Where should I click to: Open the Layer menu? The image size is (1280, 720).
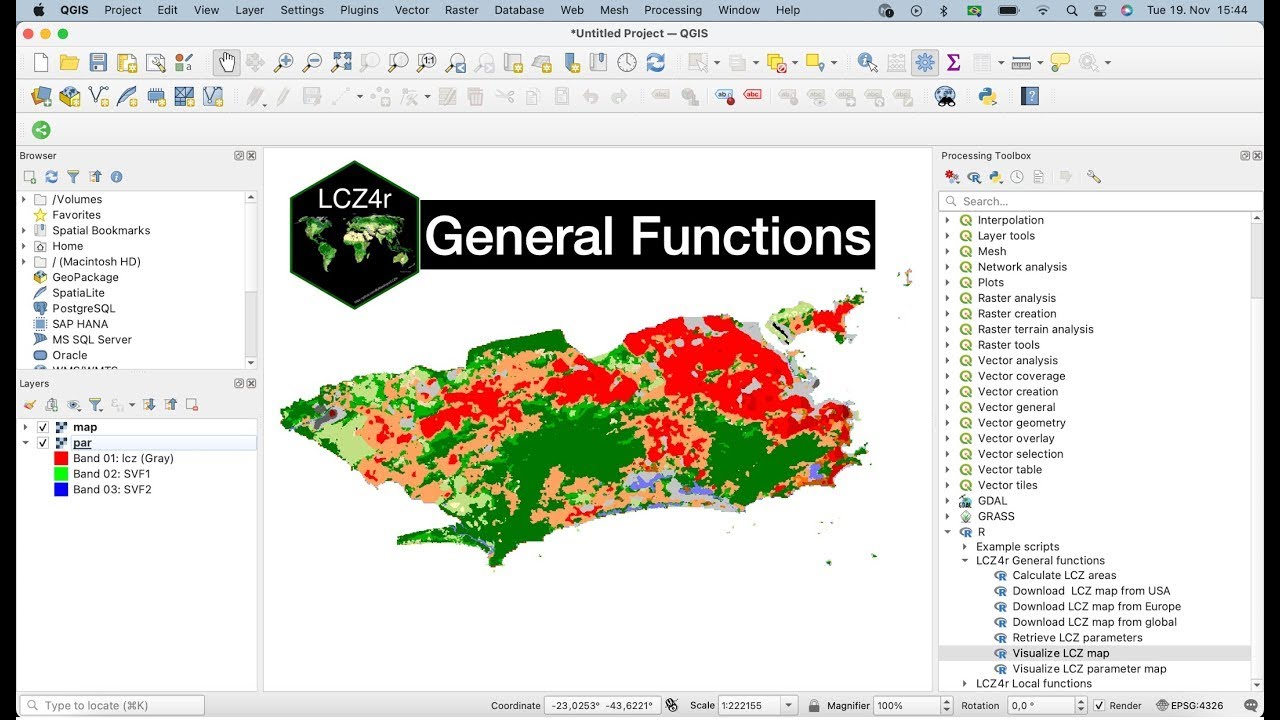pyautogui.click(x=249, y=10)
